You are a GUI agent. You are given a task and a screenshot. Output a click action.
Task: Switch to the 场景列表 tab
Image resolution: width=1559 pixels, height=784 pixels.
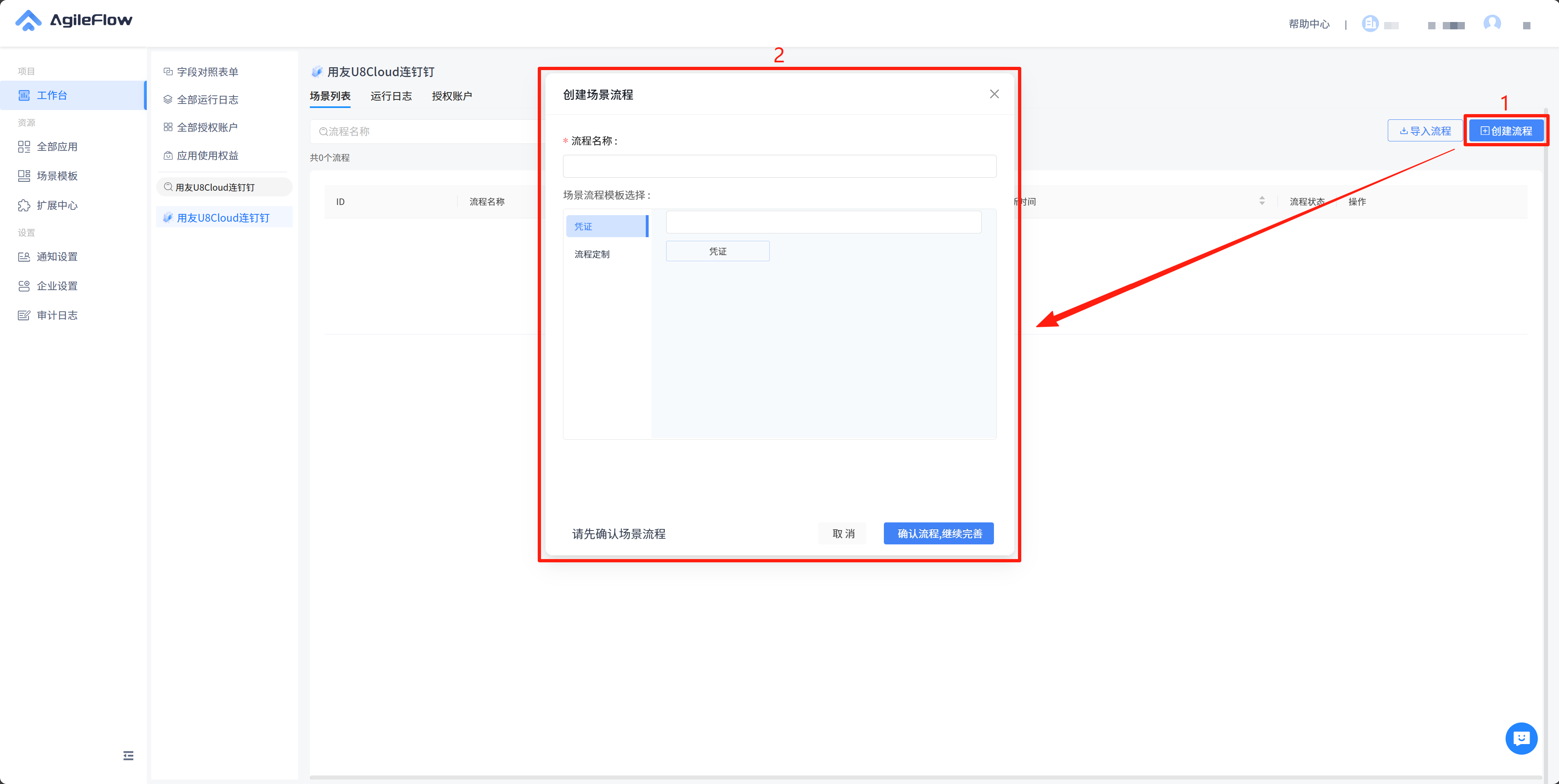click(330, 96)
